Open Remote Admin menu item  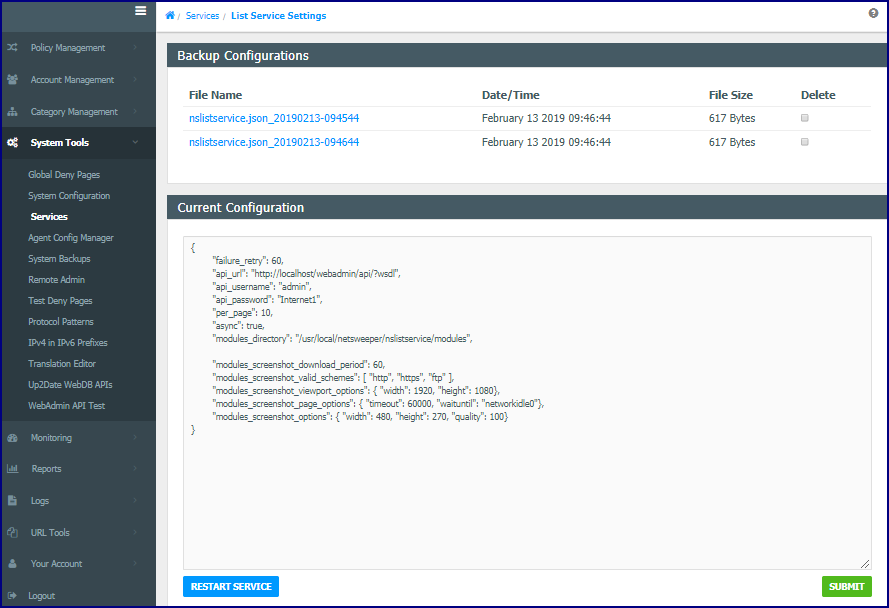(57, 280)
